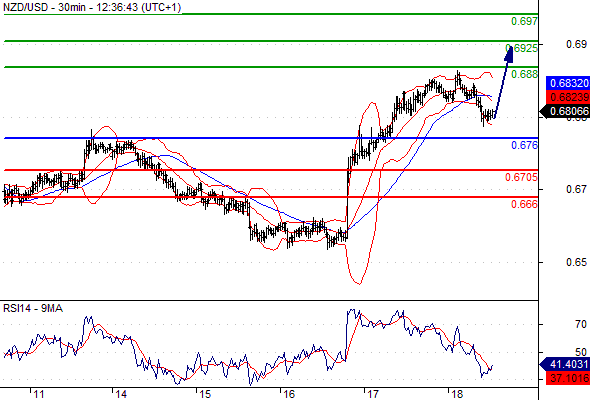Click date 17 on the time axis
This screenshot has width=590, height=400.
pyautogui.click(x=373, y=394)
